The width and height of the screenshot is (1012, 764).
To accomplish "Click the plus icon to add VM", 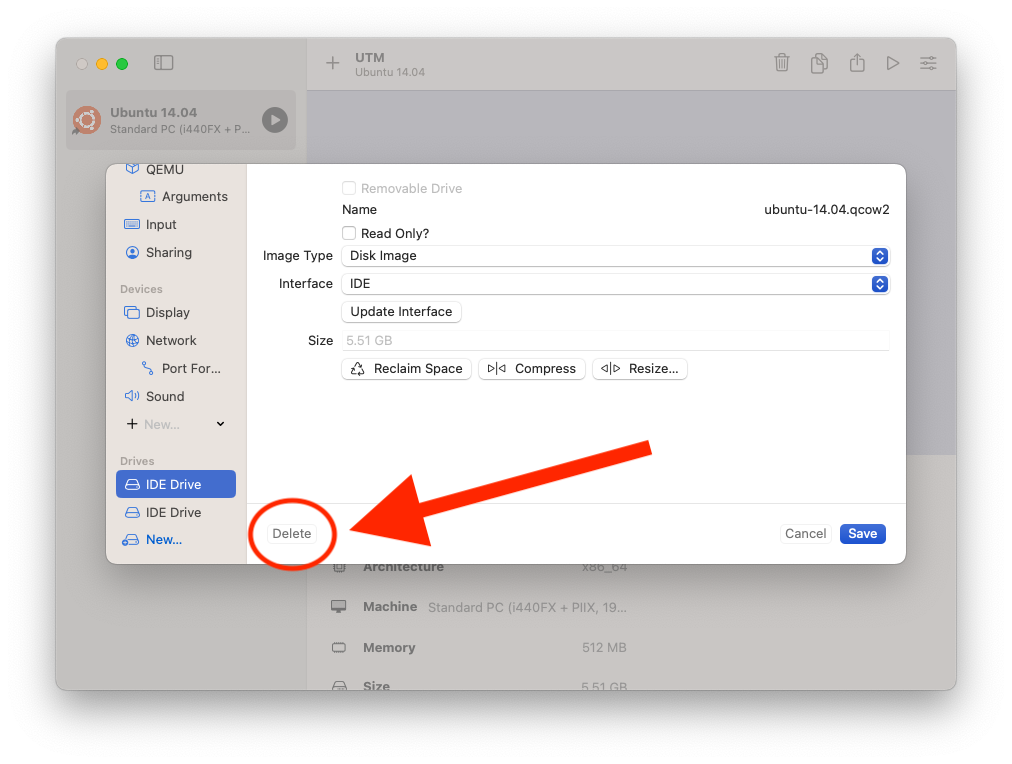I will click(333, 63).
